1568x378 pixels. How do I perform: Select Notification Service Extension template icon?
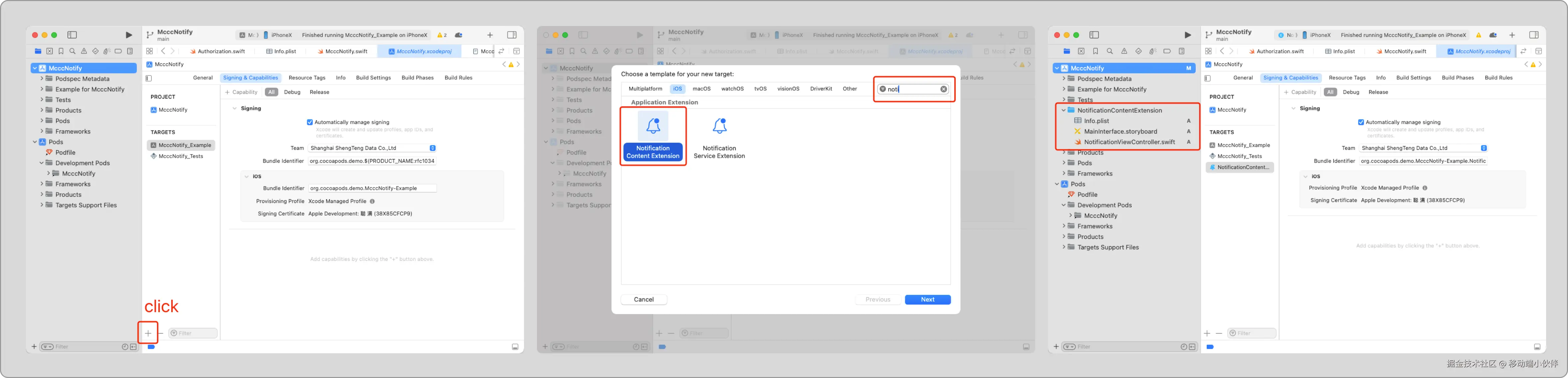click(720, 126)
